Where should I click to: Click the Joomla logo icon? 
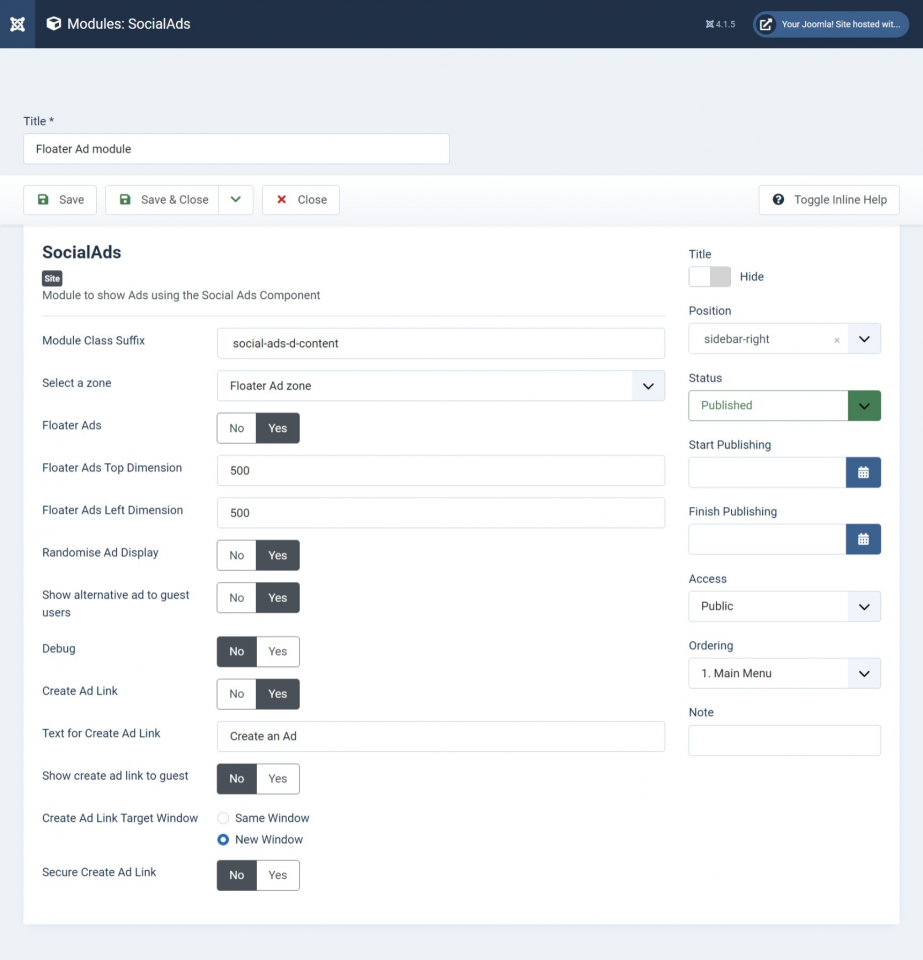[x=17, y=24]
